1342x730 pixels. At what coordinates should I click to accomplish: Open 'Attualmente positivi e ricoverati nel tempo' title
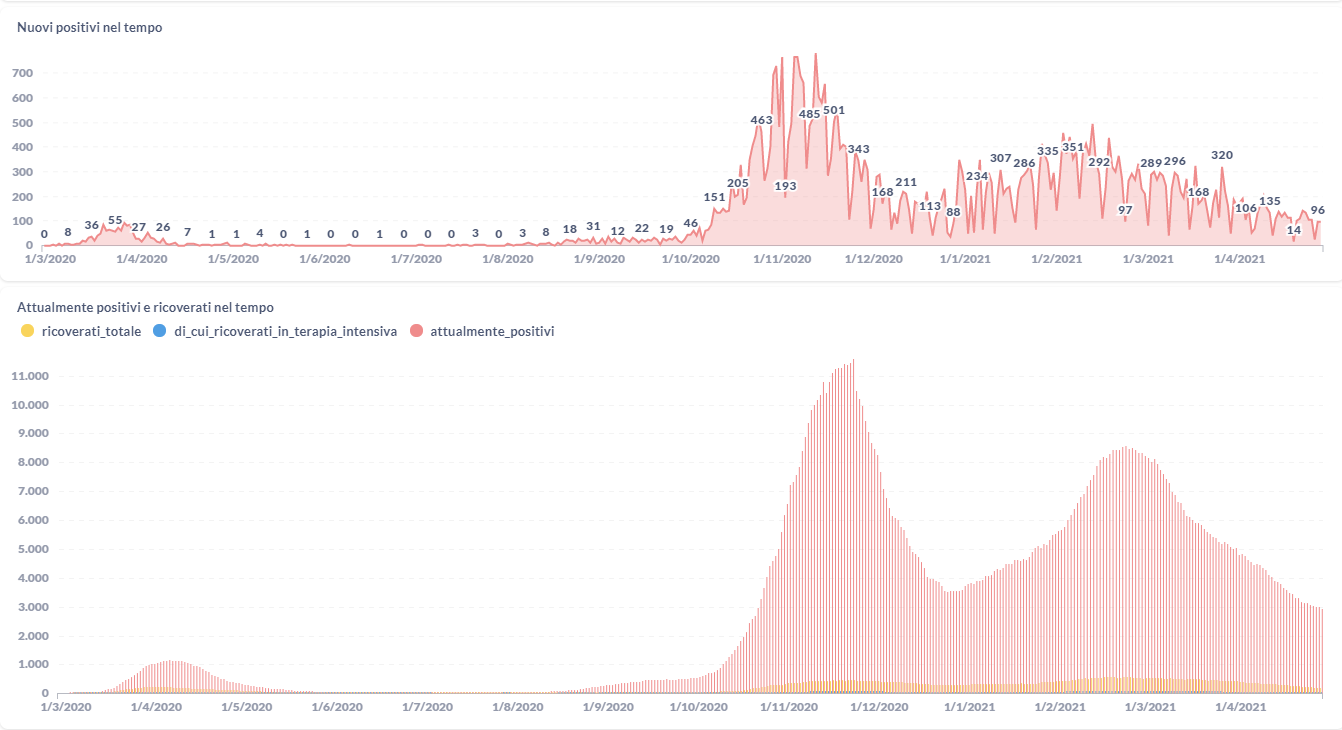coord(145,308)
